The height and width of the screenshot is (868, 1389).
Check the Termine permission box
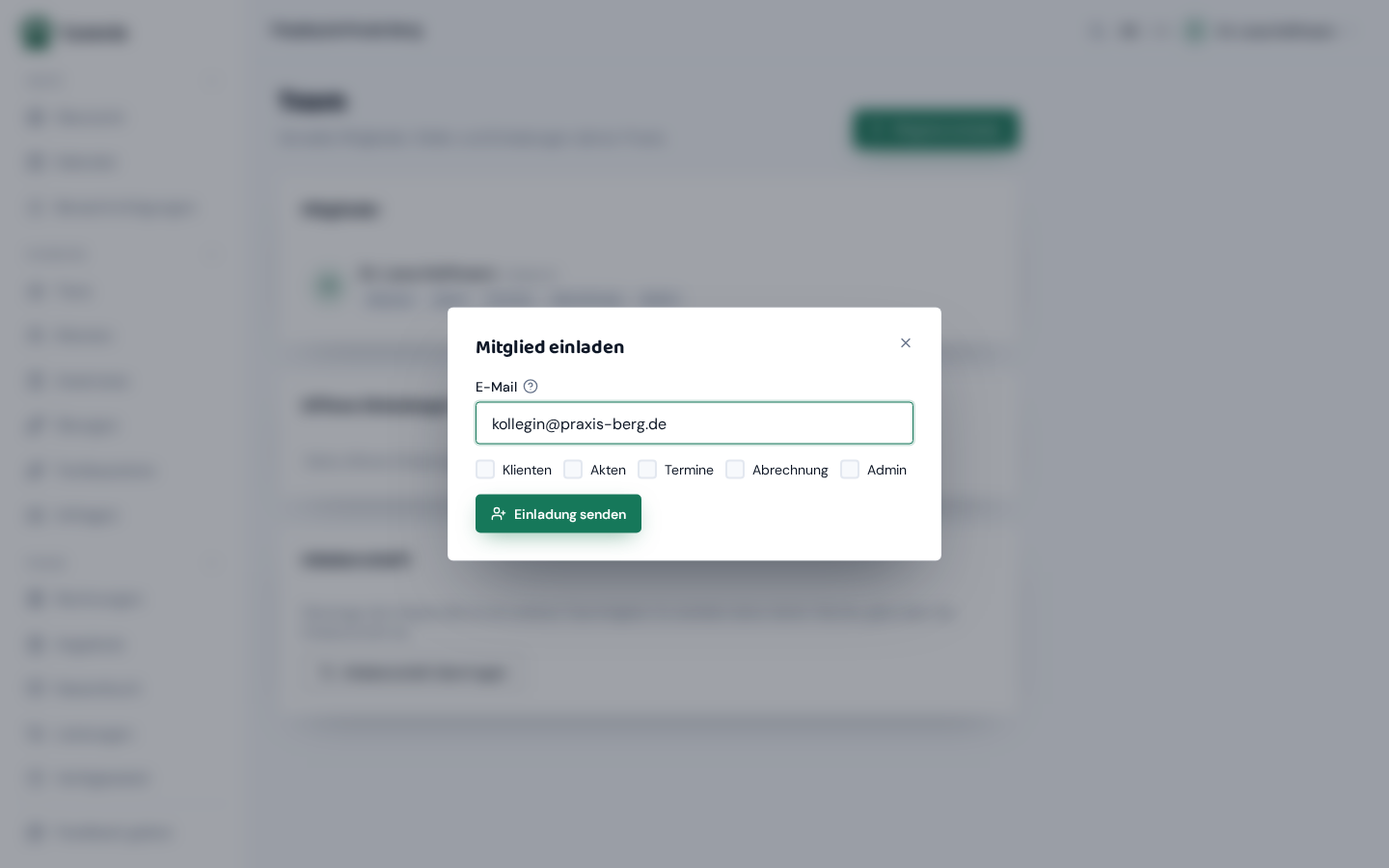(x=647, y=470)
